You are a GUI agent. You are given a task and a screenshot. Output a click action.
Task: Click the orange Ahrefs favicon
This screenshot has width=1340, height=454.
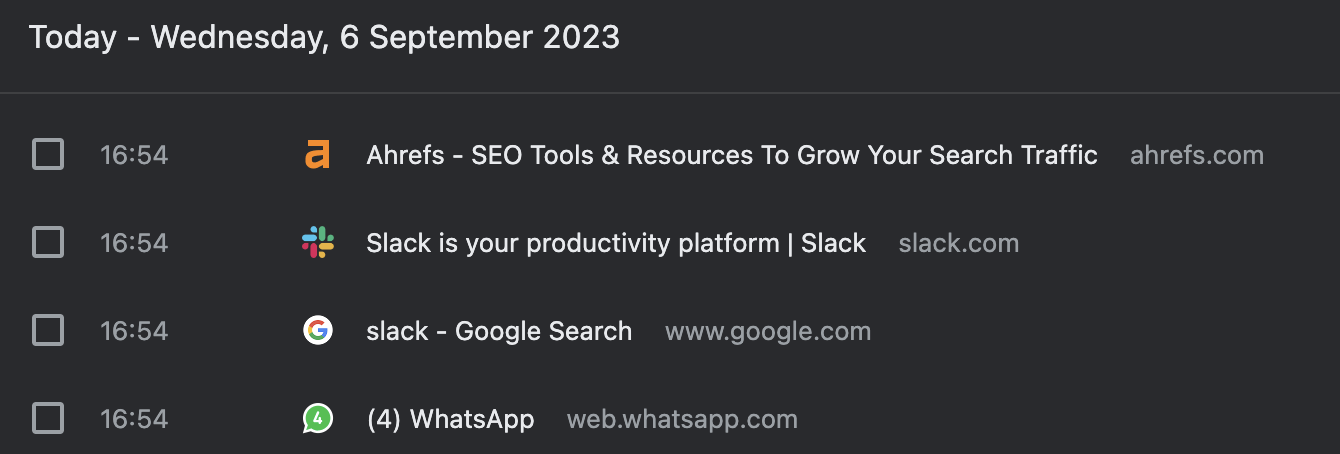click(x=318, y=155)
